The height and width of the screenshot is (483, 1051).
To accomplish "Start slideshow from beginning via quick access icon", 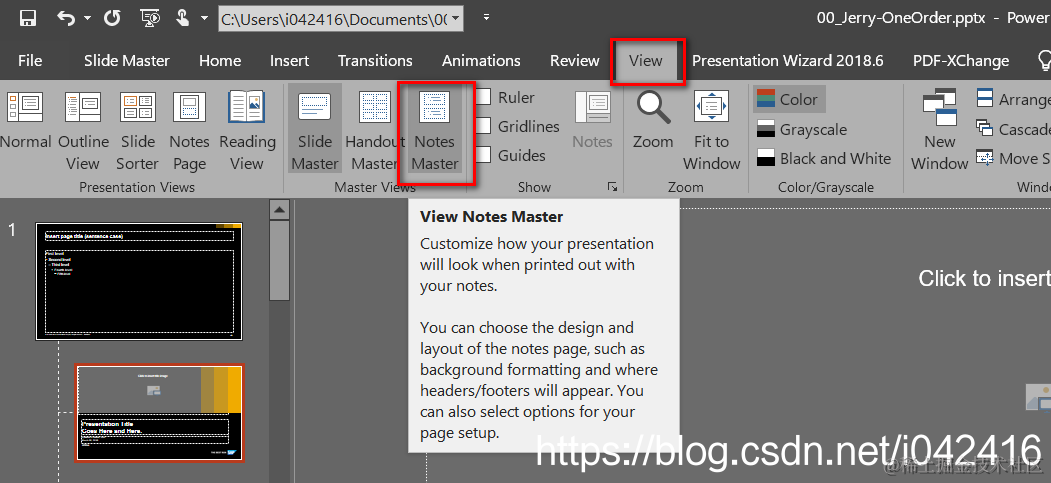I will [x=149, y=18].
